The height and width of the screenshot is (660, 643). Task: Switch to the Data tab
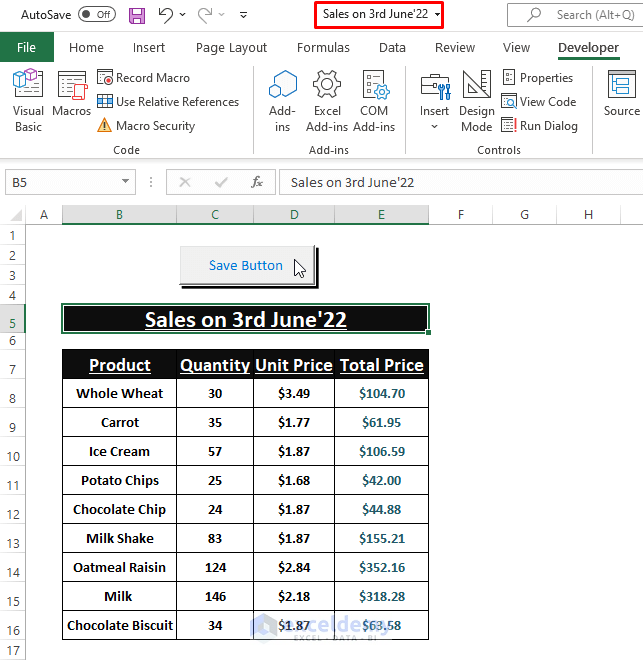[392, 48]
